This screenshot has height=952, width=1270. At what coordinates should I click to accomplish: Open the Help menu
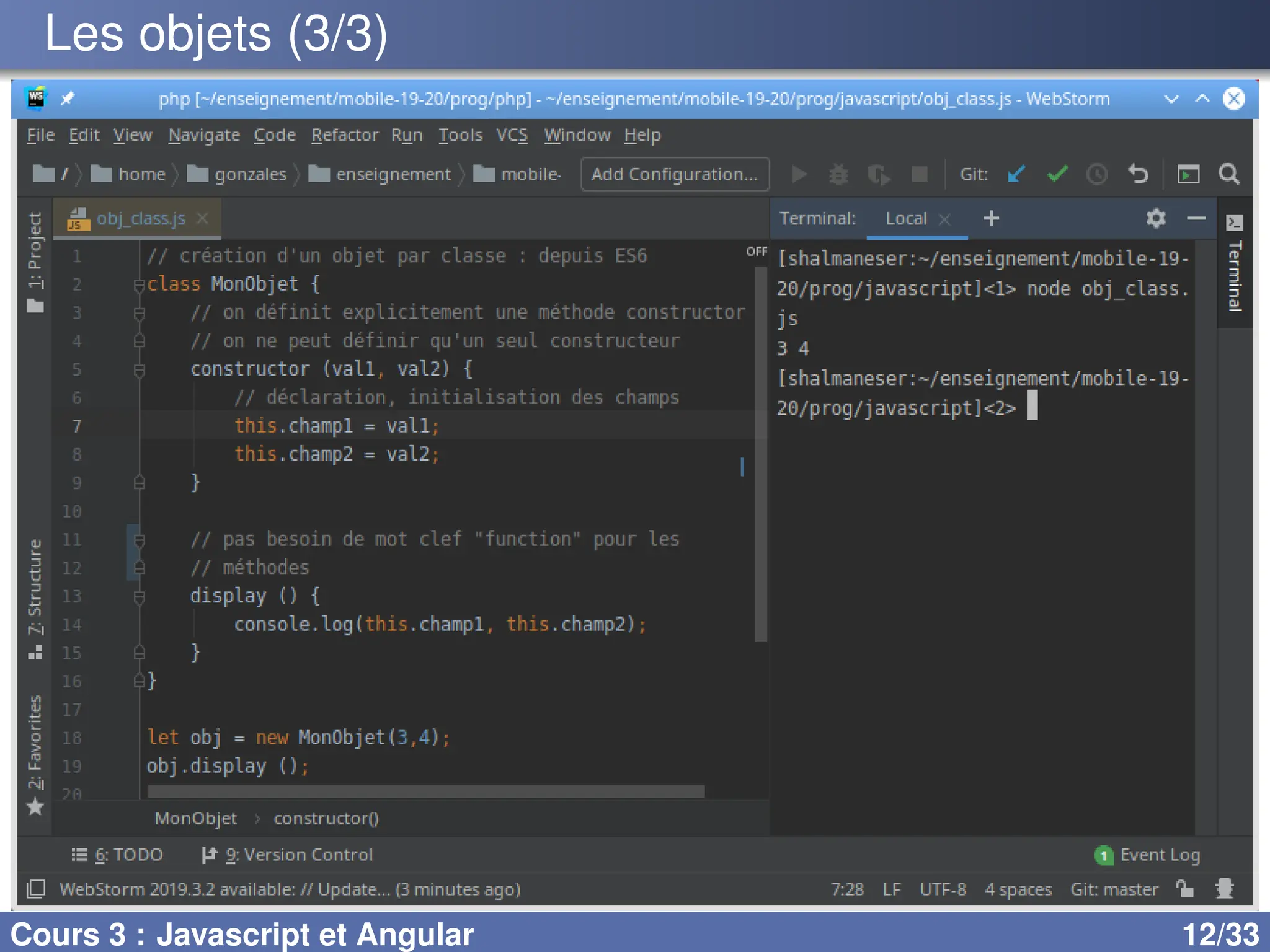point(642,135)
